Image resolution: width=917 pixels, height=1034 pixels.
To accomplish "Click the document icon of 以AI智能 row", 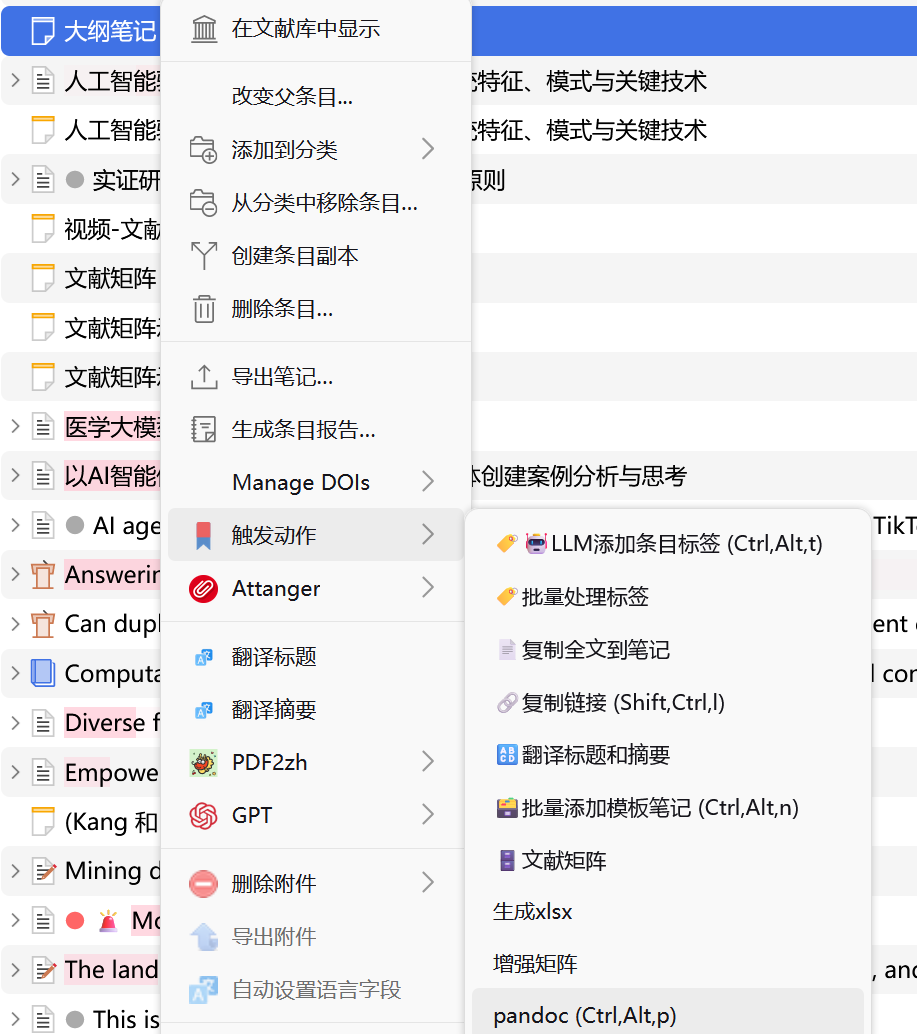I will (x=43, y=476).
